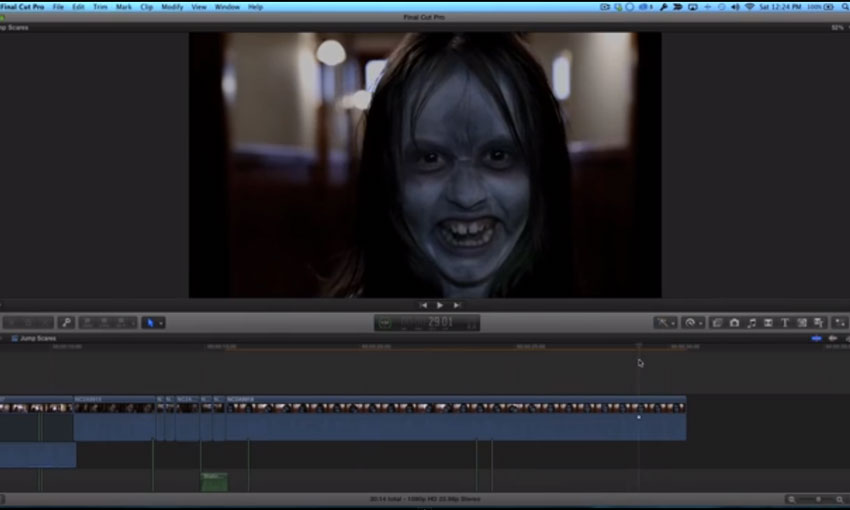Open the enhancements magic wand menu
This screenshot has width=850, height=510.
665,323
